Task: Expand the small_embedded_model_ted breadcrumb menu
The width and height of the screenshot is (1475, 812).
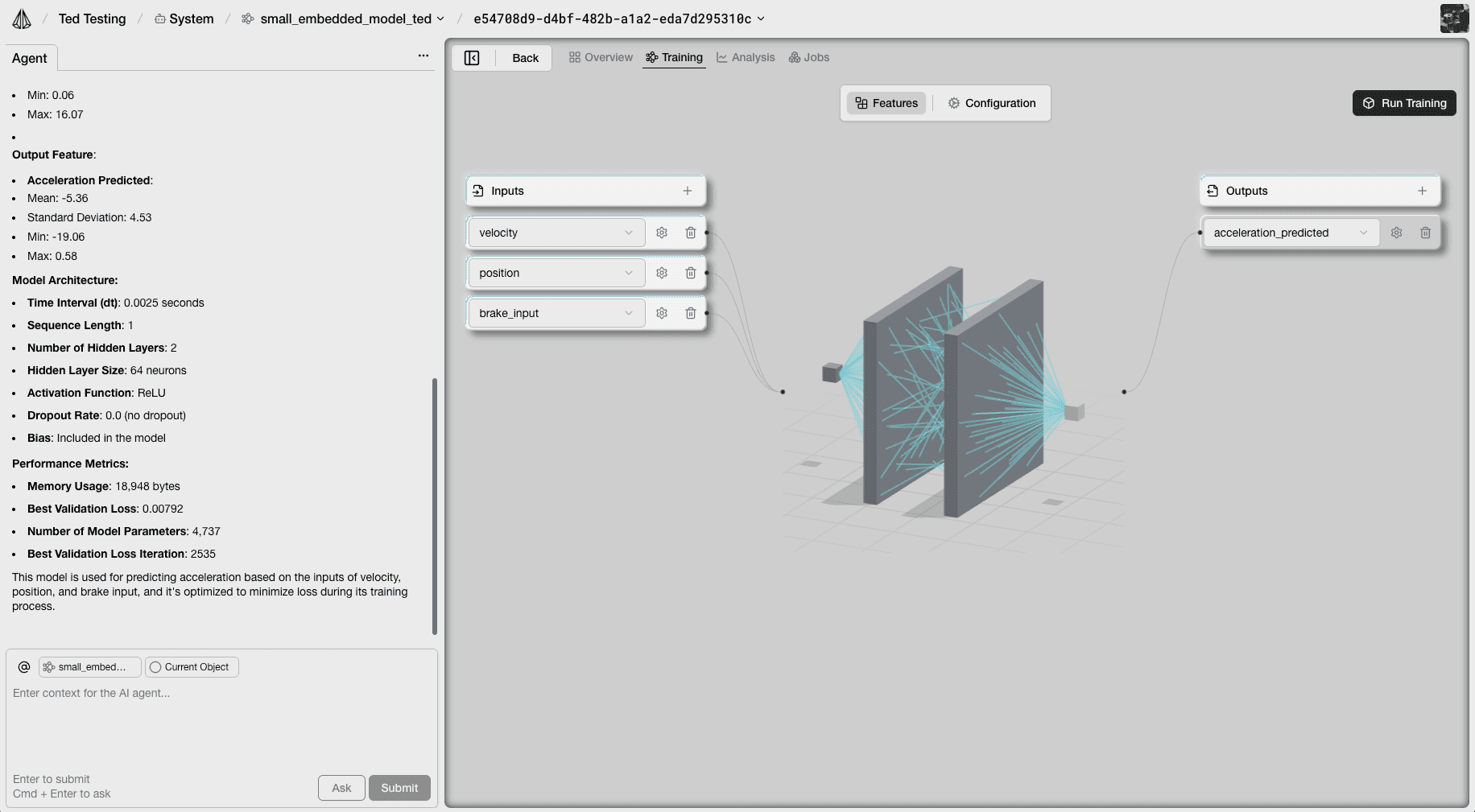Action: (440, 18)
